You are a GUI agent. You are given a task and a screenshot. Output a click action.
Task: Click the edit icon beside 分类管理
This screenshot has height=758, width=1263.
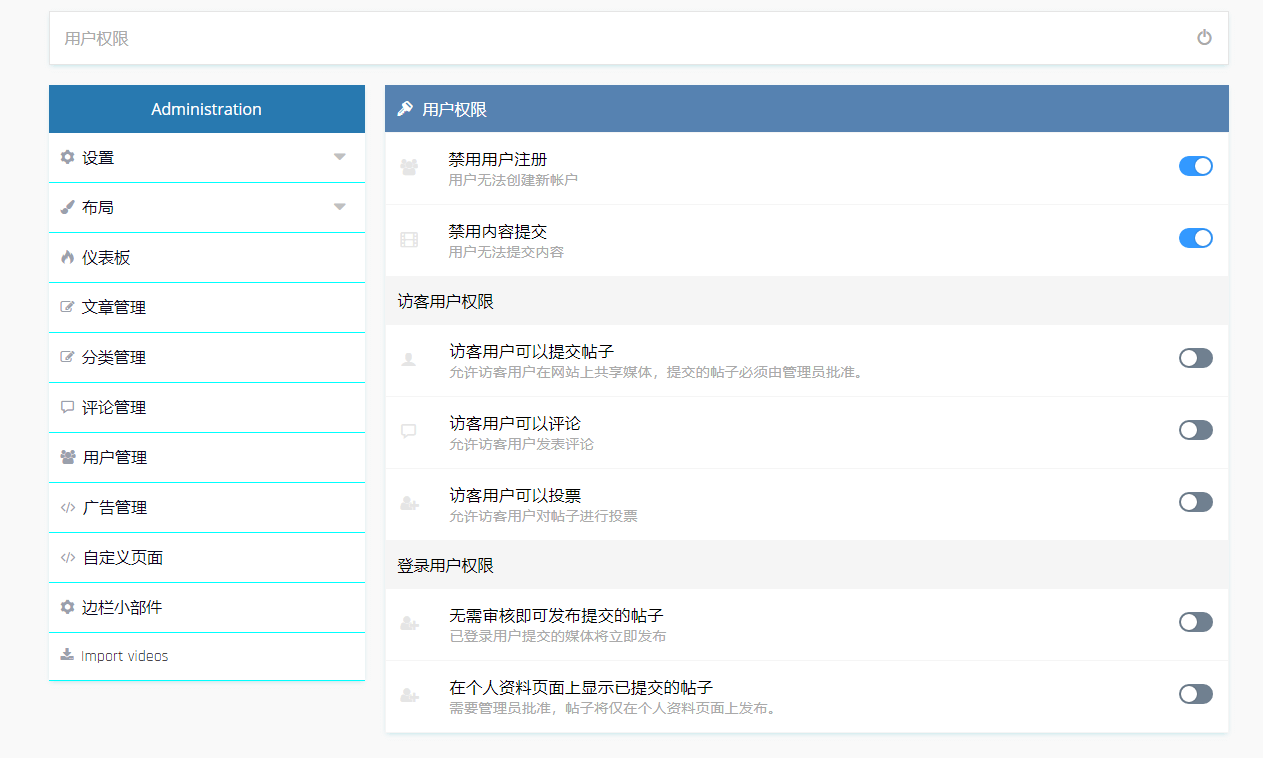(67, 357)
